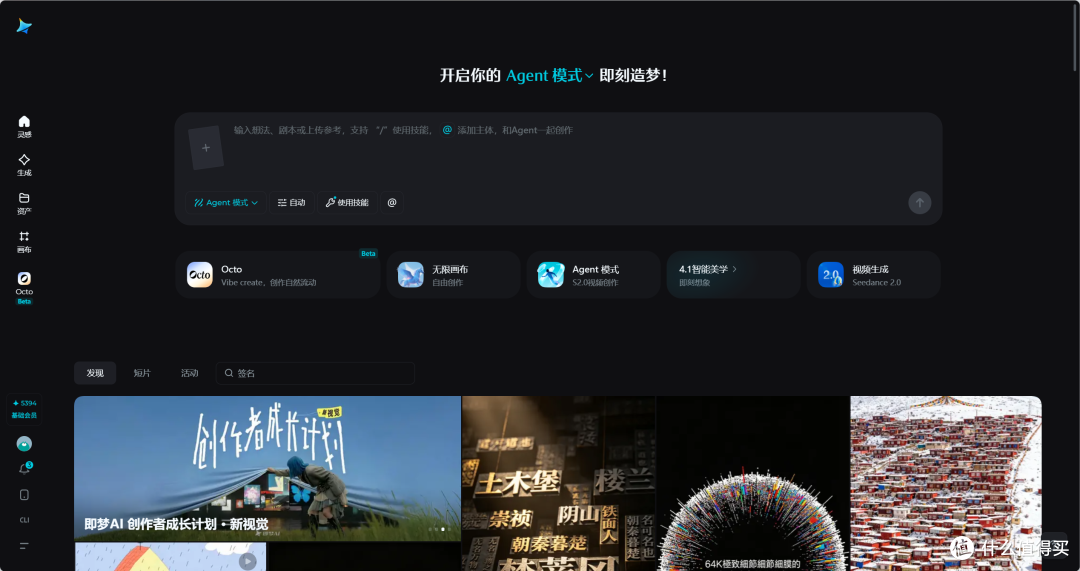Click the Jimeng logo in the top-left corner
Screen dimensions: 1080x571
(24, 26)
